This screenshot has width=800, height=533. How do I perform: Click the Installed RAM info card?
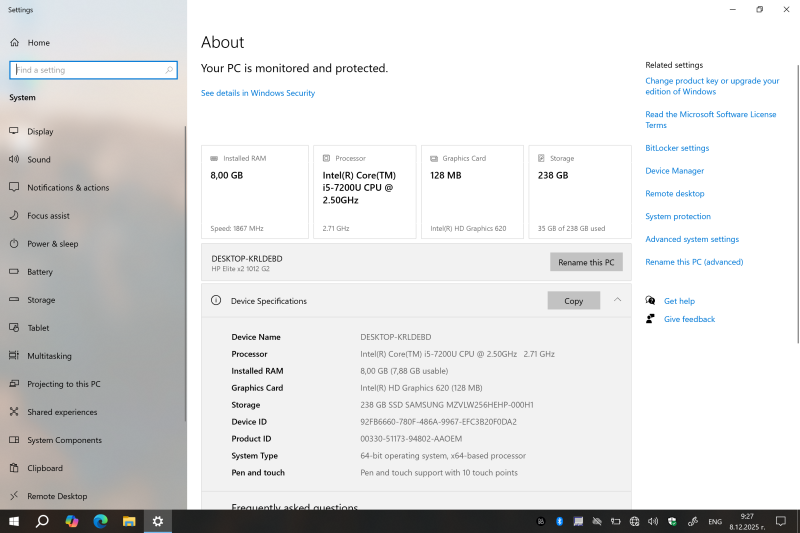[255, 192]
